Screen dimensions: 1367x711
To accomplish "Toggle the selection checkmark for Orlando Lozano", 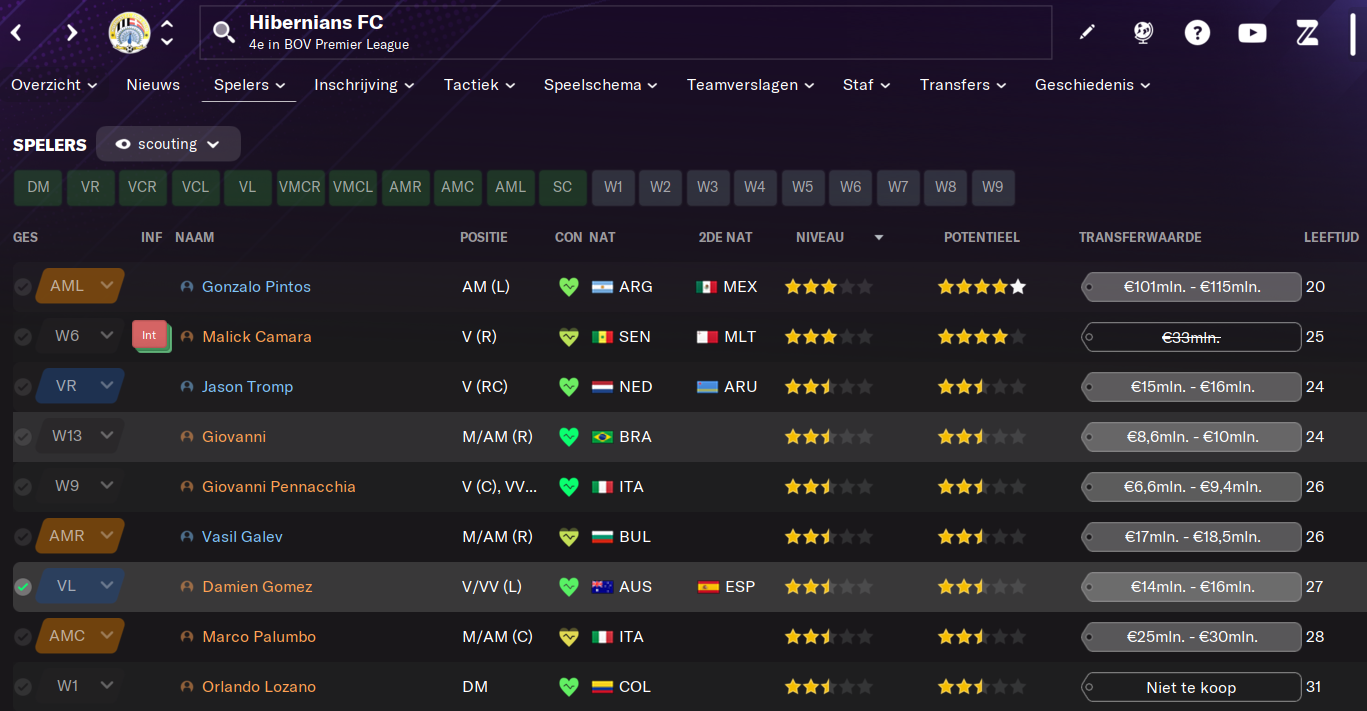I will [x=23, y=687].
